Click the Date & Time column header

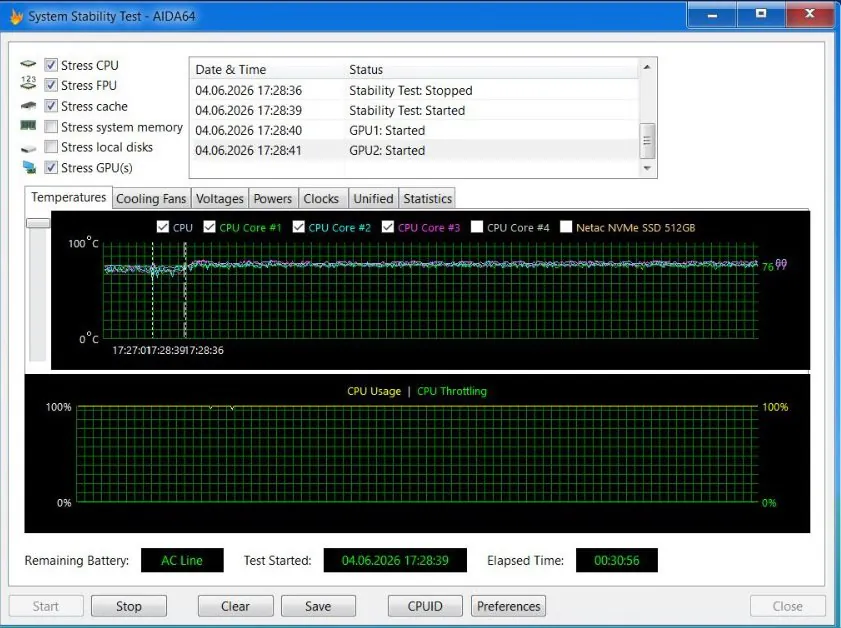(x=267, y=70)
